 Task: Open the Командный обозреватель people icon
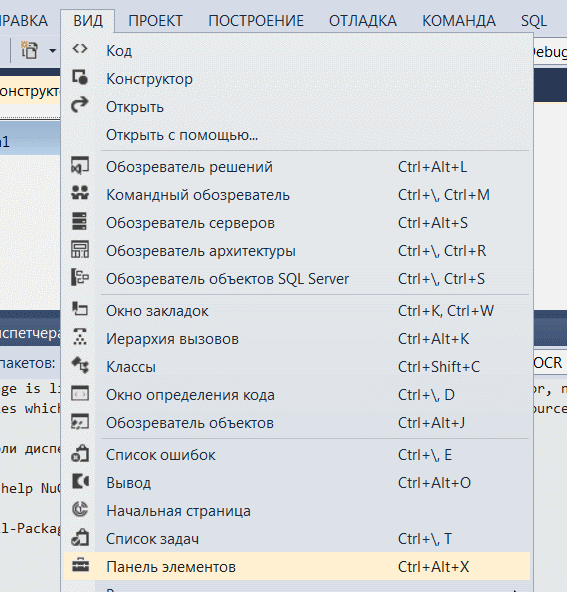pos(80,193)
